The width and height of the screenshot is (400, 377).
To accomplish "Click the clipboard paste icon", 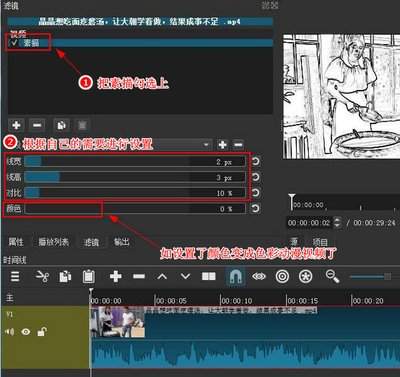I will pyautogui.click(x=89, y=277).
